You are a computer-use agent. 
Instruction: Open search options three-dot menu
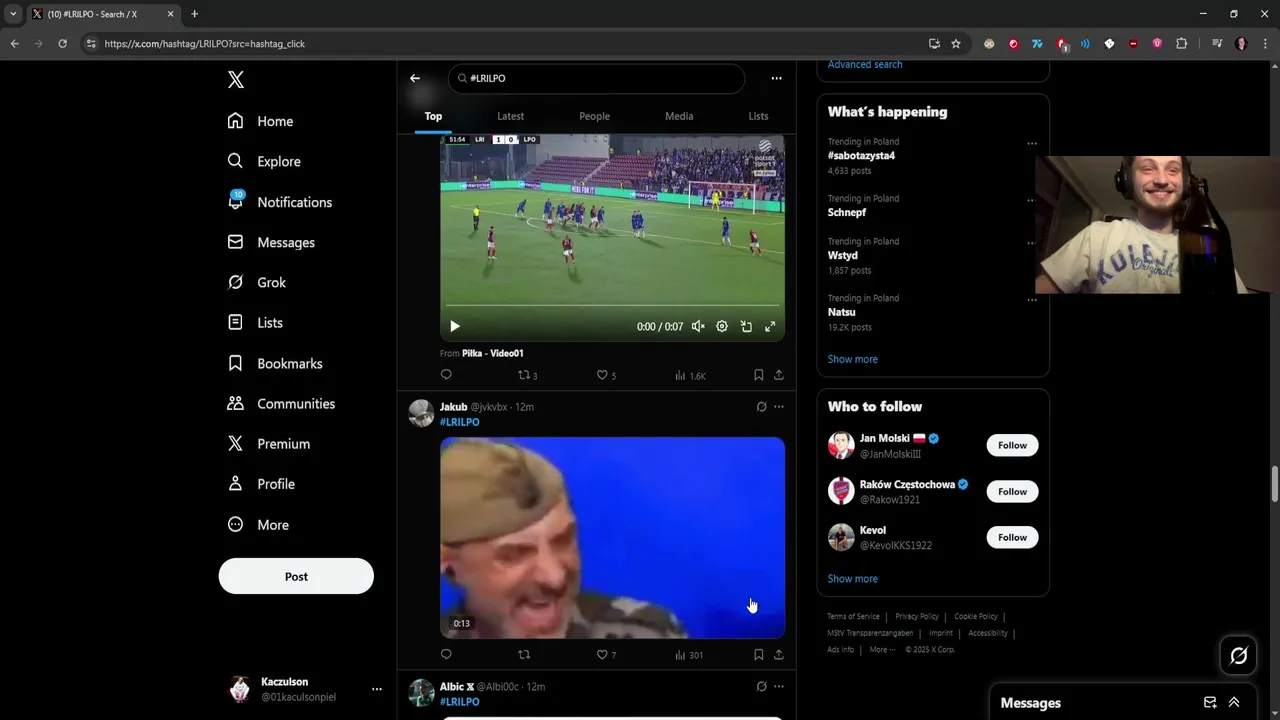[776, 78]
